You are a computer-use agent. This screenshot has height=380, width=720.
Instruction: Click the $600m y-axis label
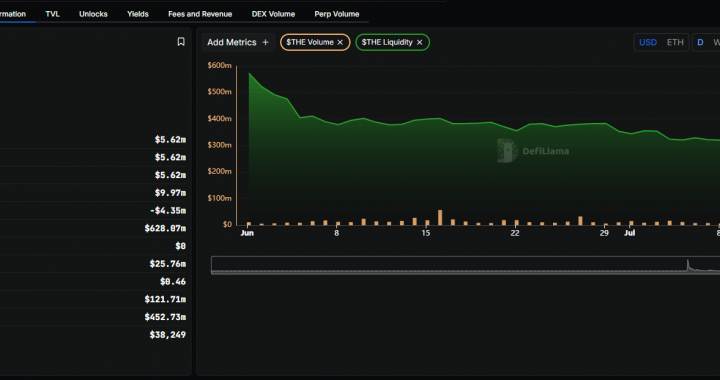coord(219,65)
